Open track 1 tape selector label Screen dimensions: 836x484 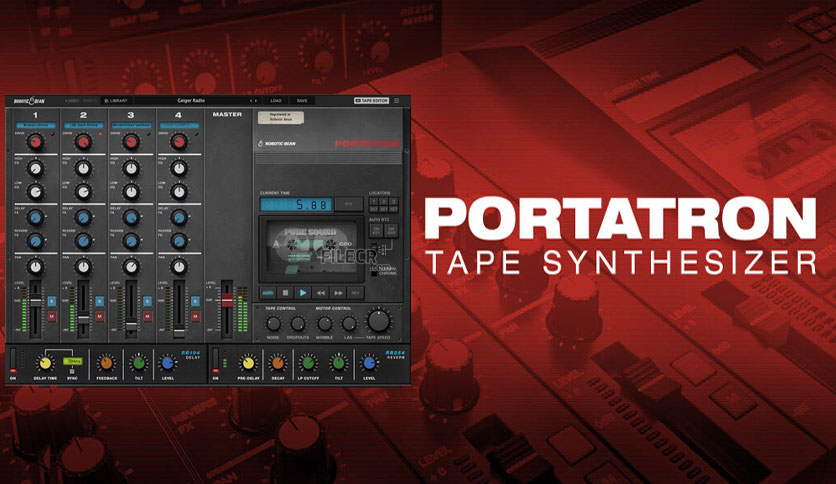35,126
